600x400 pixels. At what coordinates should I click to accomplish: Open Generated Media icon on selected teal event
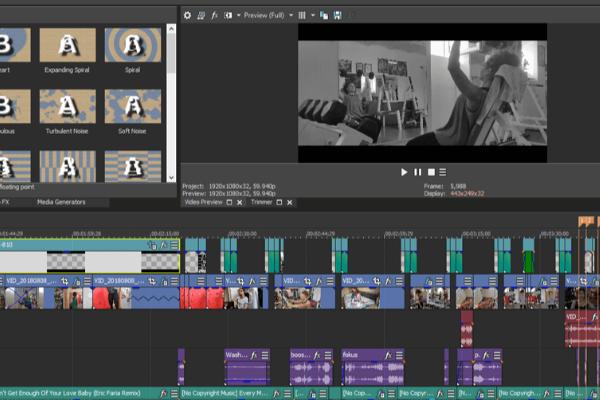point(152,245)
